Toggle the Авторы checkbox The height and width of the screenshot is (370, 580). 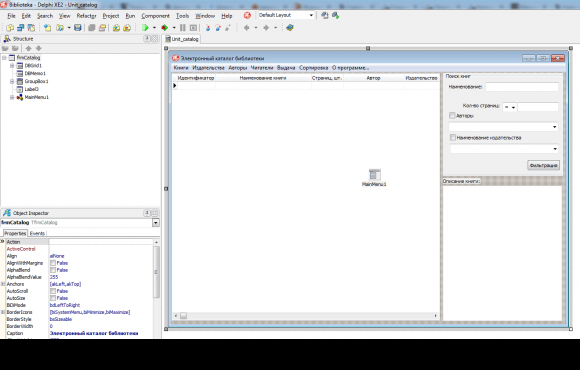click(x=452, y=115)
